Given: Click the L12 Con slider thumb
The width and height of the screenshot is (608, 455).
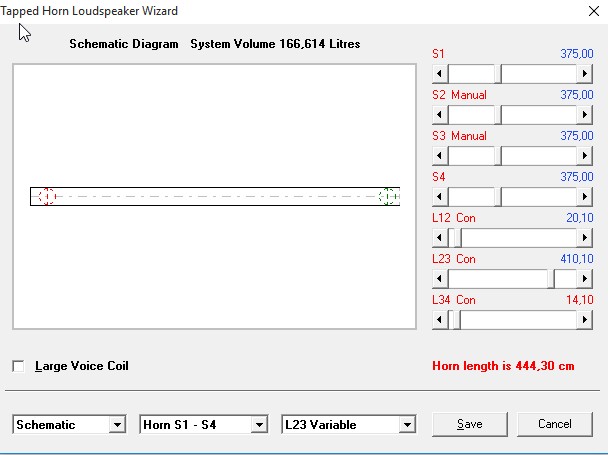Looking at the screenshot, I should pos(458,237).
